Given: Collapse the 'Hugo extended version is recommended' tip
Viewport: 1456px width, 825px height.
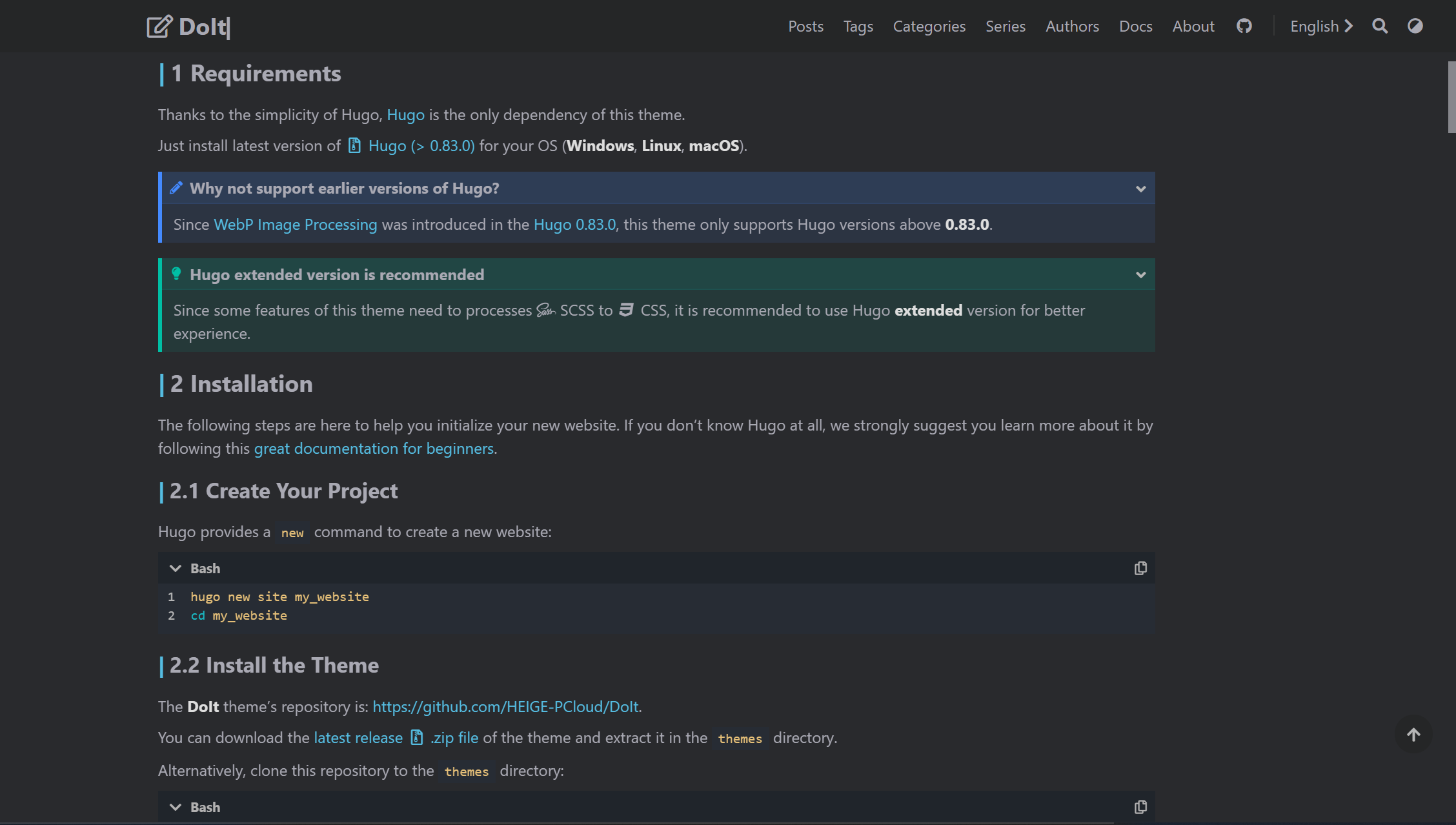Looking at the screenshot, I should tap(1140, 275).
